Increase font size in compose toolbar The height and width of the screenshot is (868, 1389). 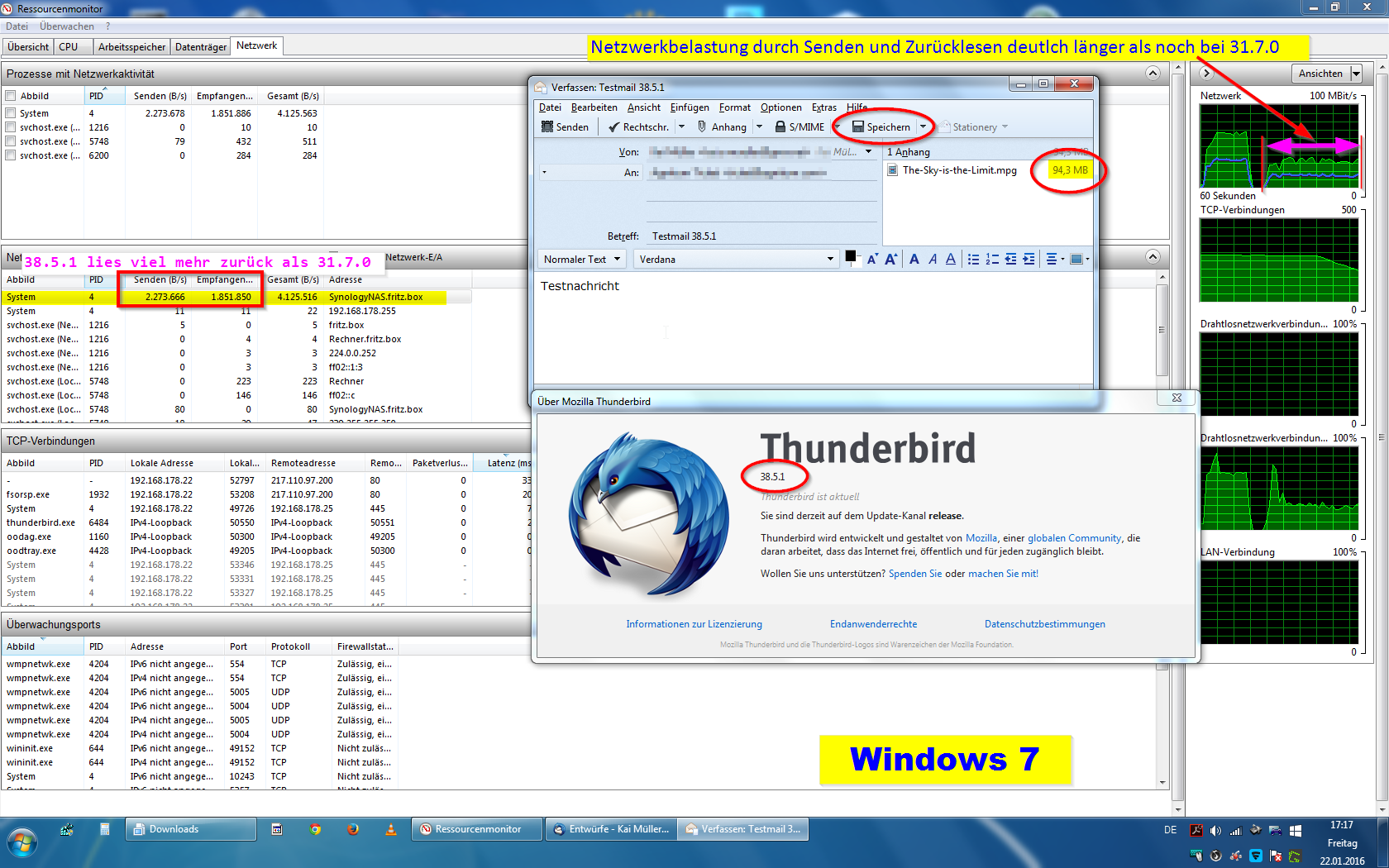point(891,260)
